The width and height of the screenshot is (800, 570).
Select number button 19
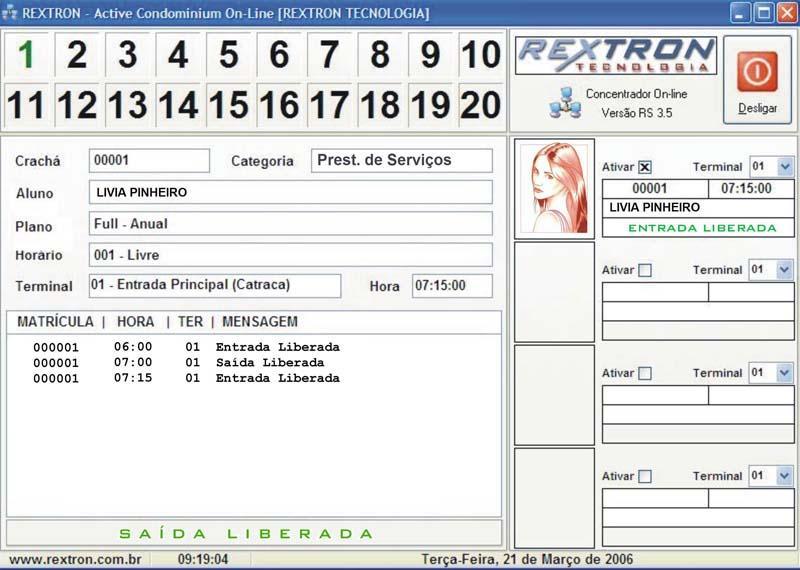(430, 105)
